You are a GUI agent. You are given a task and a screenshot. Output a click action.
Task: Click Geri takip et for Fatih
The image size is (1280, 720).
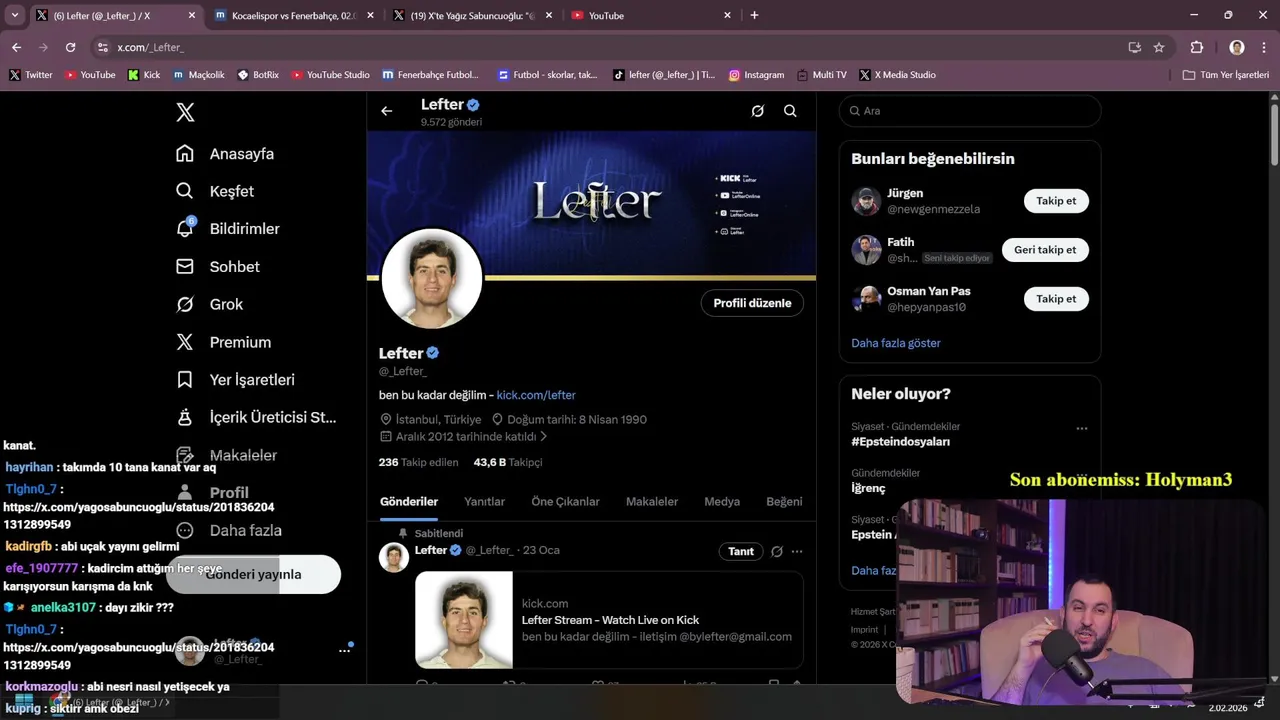coord(1045,250)
